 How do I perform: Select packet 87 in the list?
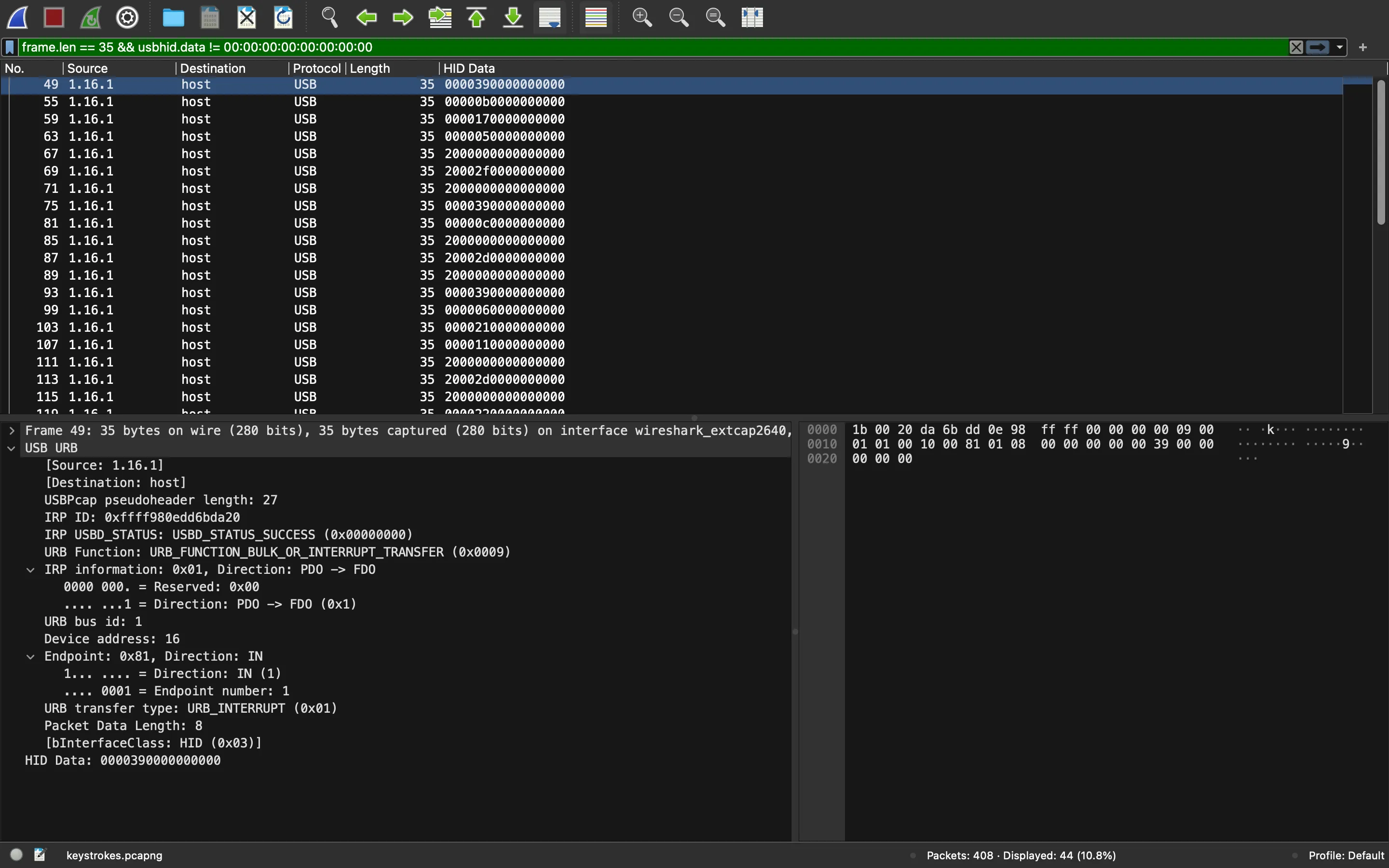point(671,258)
